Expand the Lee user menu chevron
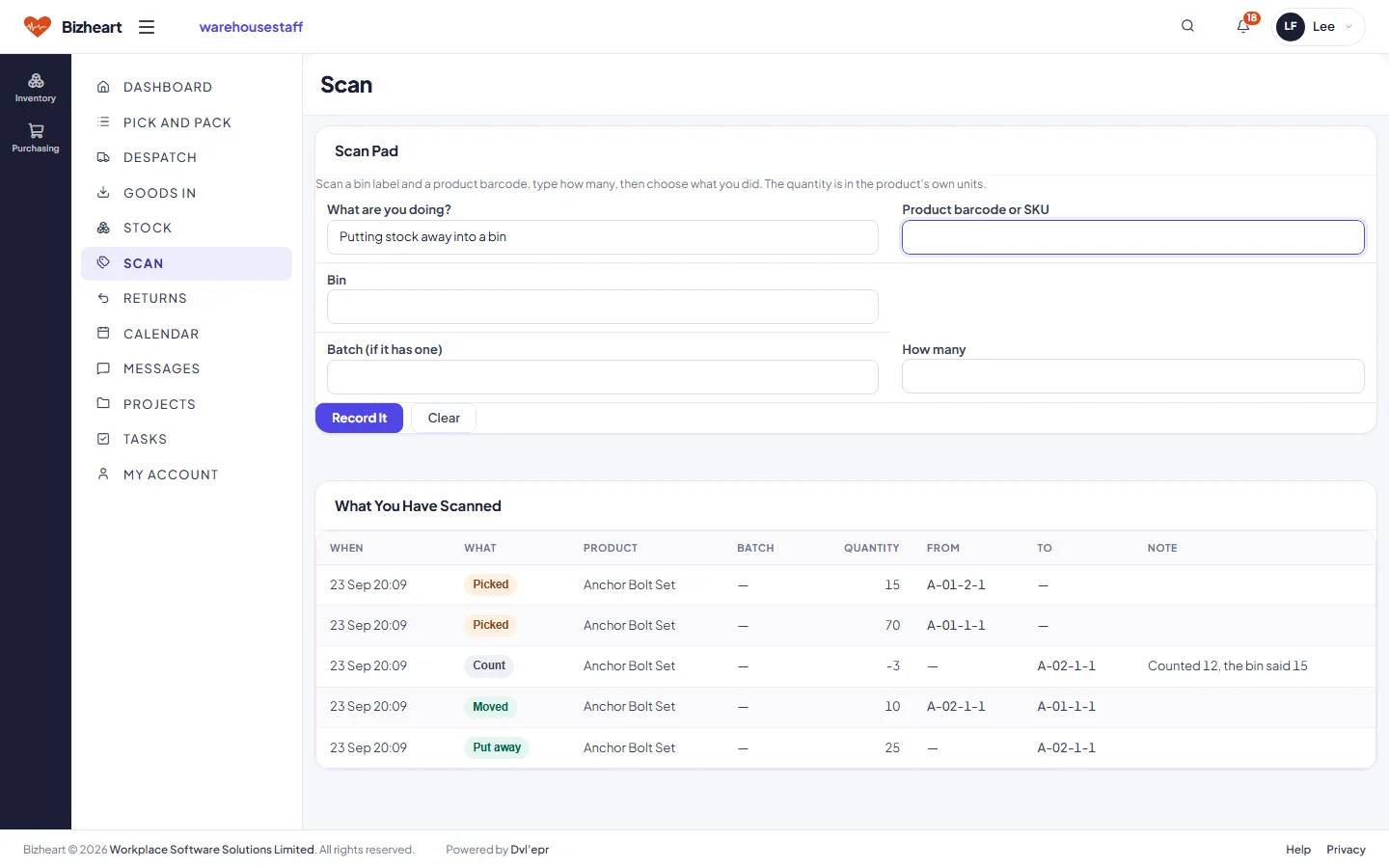This screenshot has width=1389, height=868. [x=1348, y=27]
